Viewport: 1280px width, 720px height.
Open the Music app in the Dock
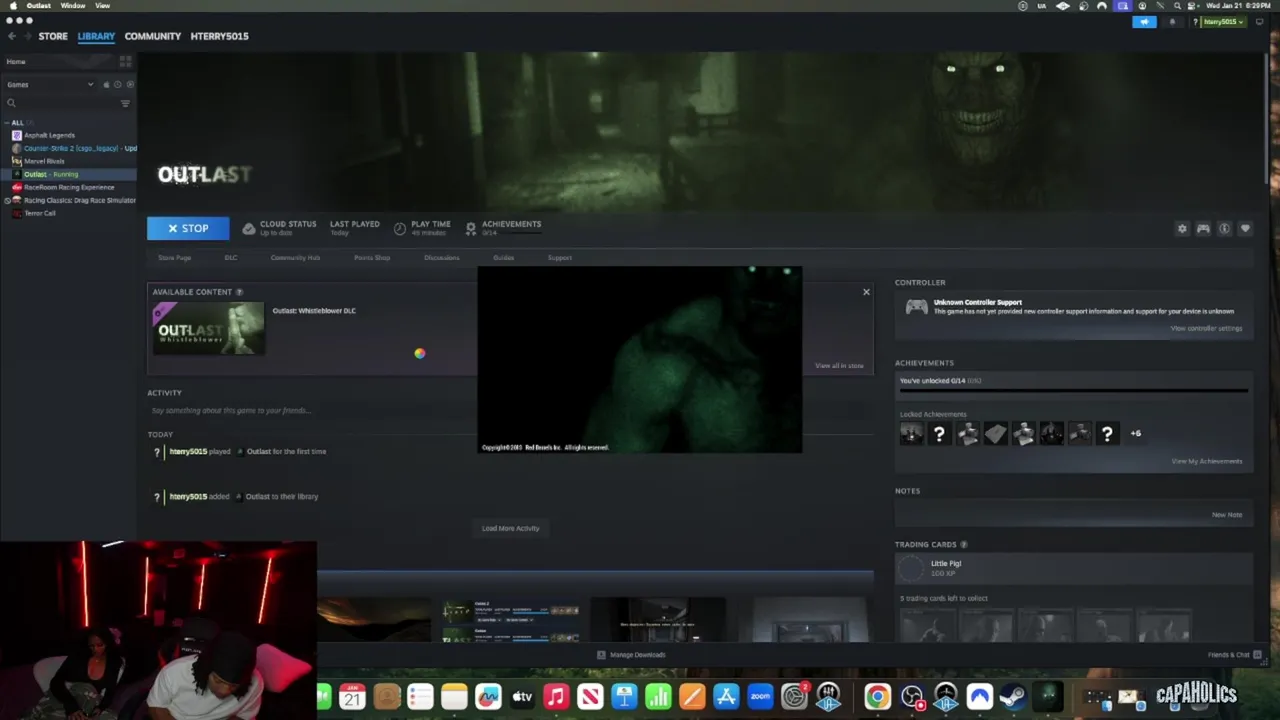(556, 697)
